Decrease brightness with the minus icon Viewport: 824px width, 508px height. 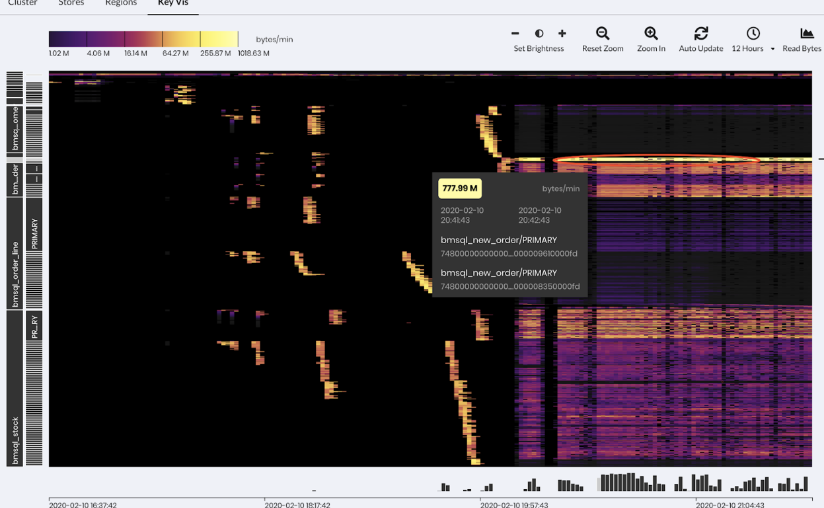click(515, 33)
